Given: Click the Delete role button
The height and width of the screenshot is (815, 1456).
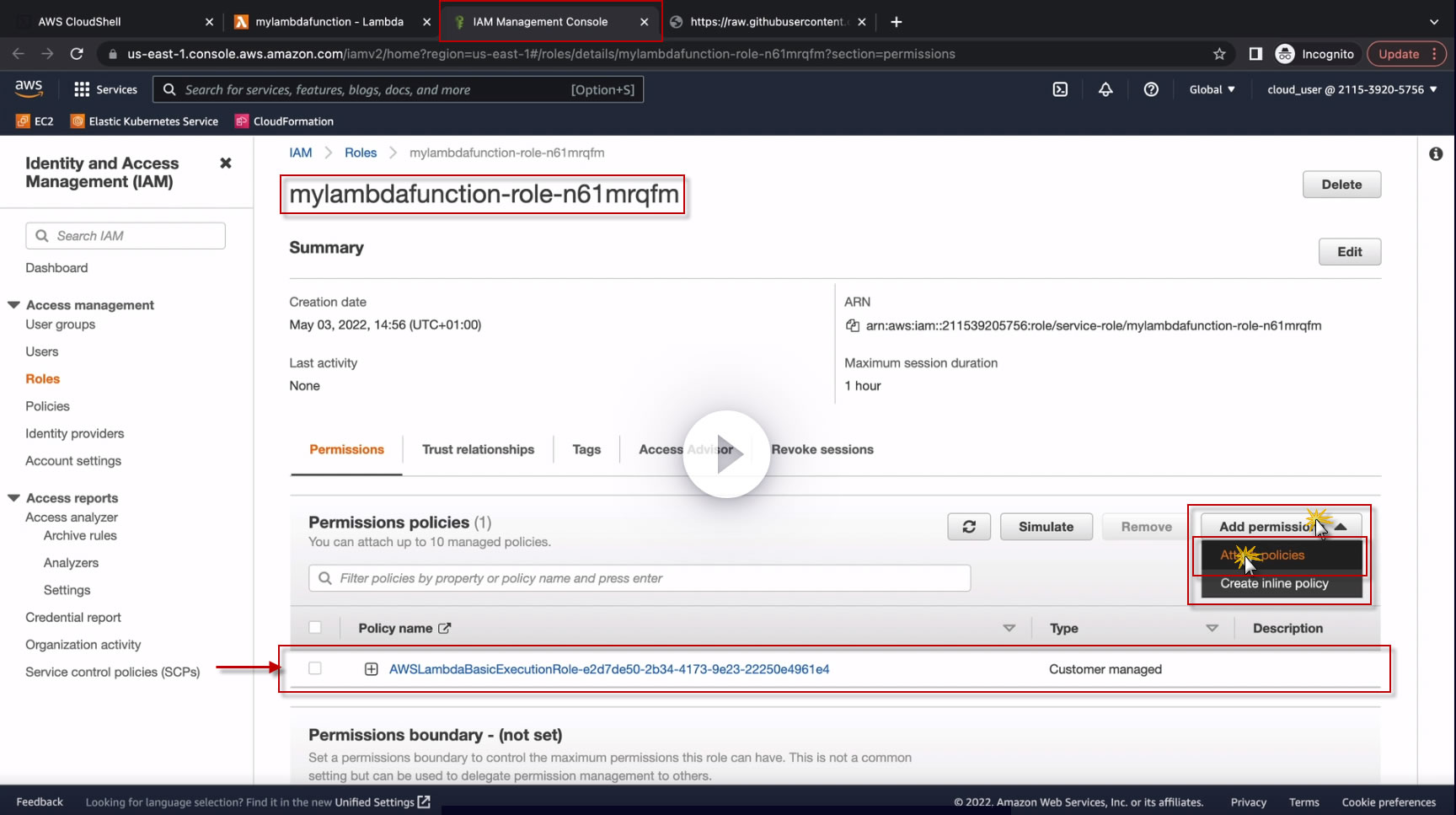Looking at the screenshot, I should (x=1341, y=185).
